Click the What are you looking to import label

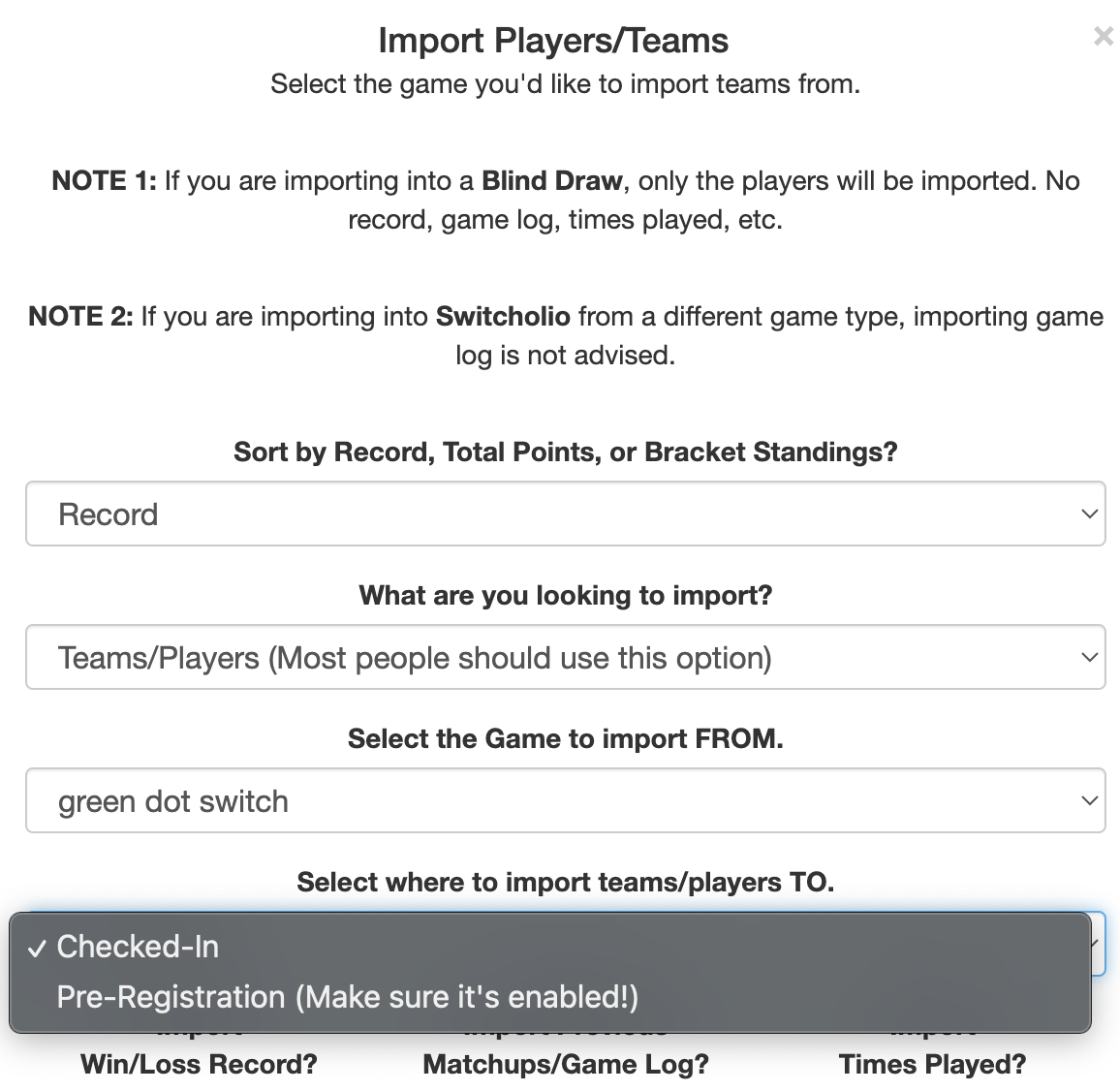[x=565, y=595]
